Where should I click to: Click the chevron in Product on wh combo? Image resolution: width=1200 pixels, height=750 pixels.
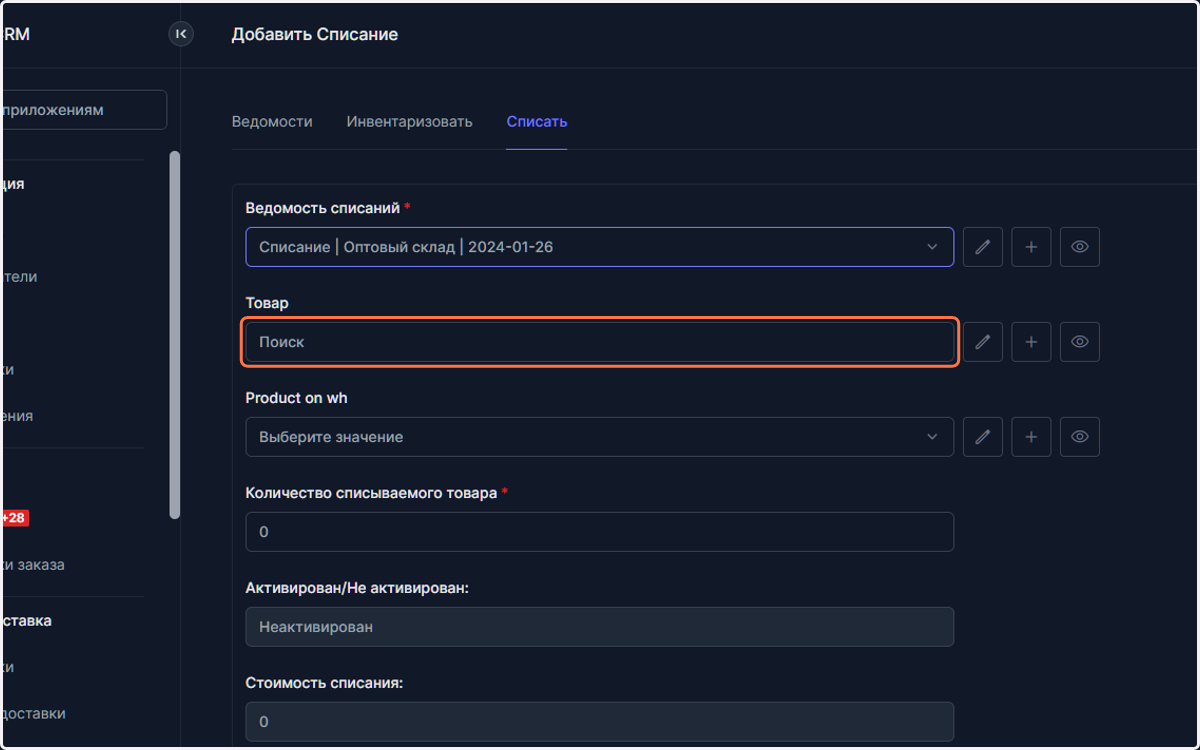tap(932, 437)
